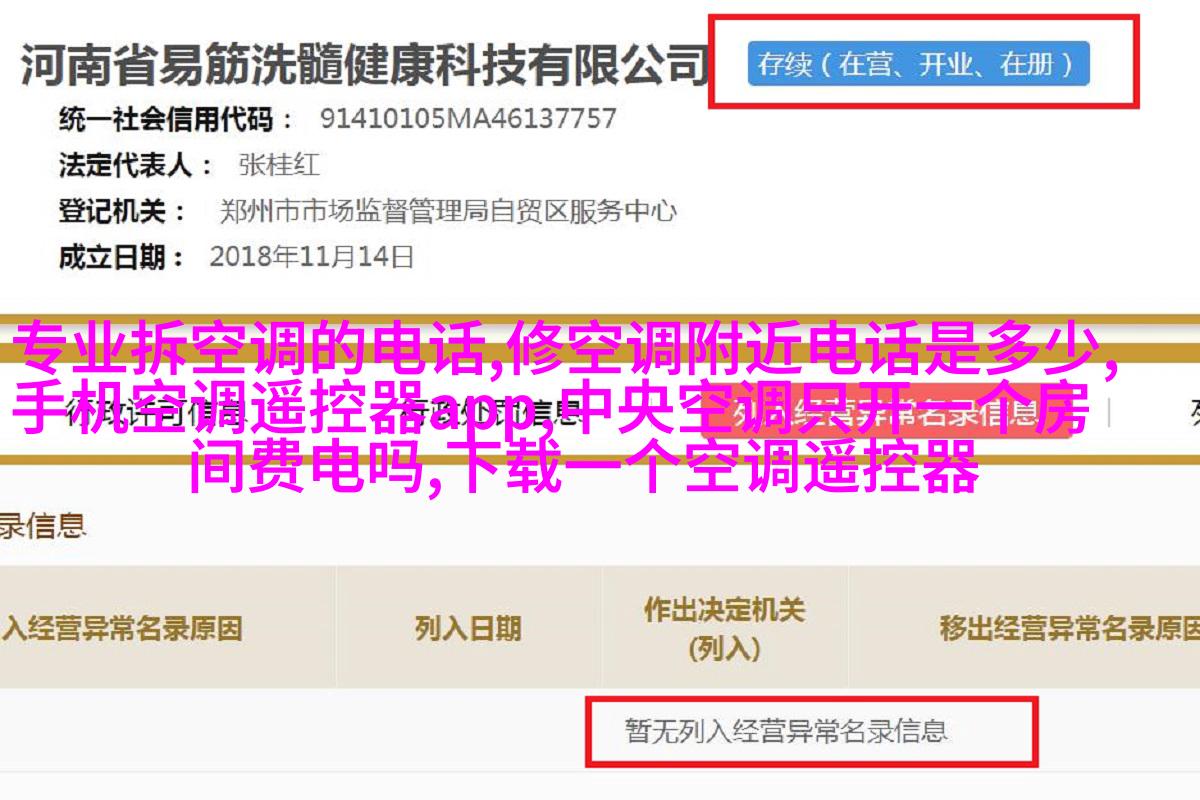The height and width of the screenshot is (800, 1200).
Task: Click the 移出经营异常名录原因 column header
Action: [x=1068, y=628]
